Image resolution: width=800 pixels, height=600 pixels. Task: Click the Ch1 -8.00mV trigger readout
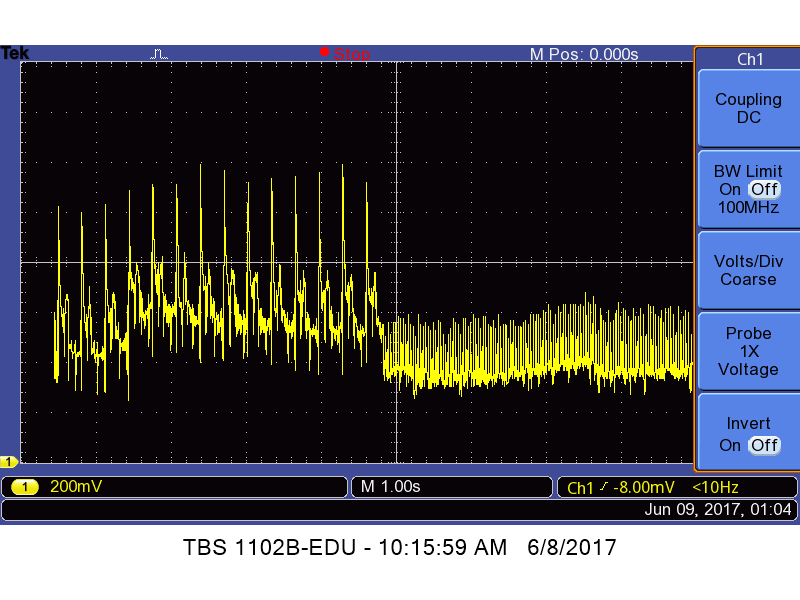tap(620, 487)
